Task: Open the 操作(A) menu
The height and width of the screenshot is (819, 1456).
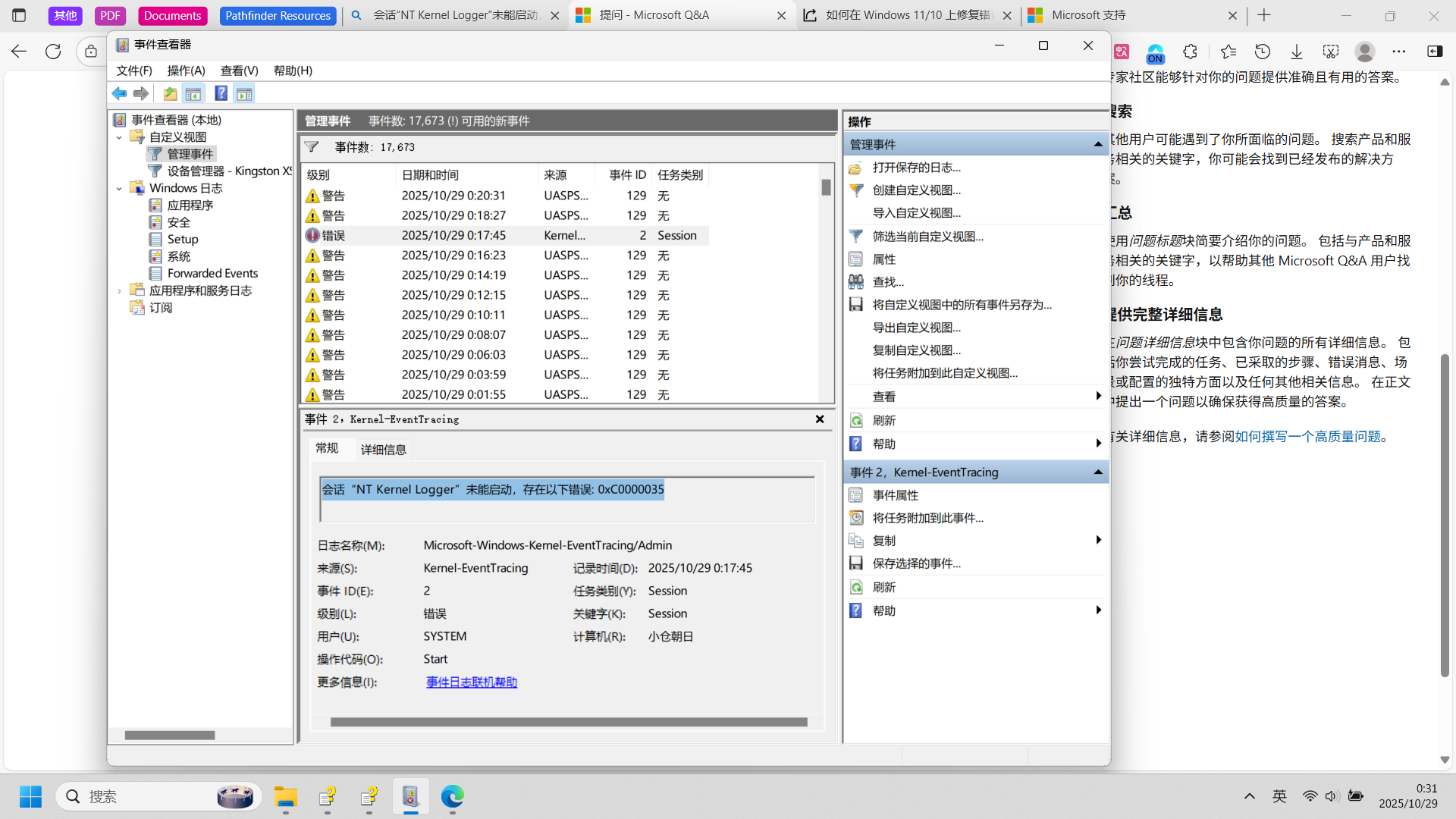Action: coord(186,71)
